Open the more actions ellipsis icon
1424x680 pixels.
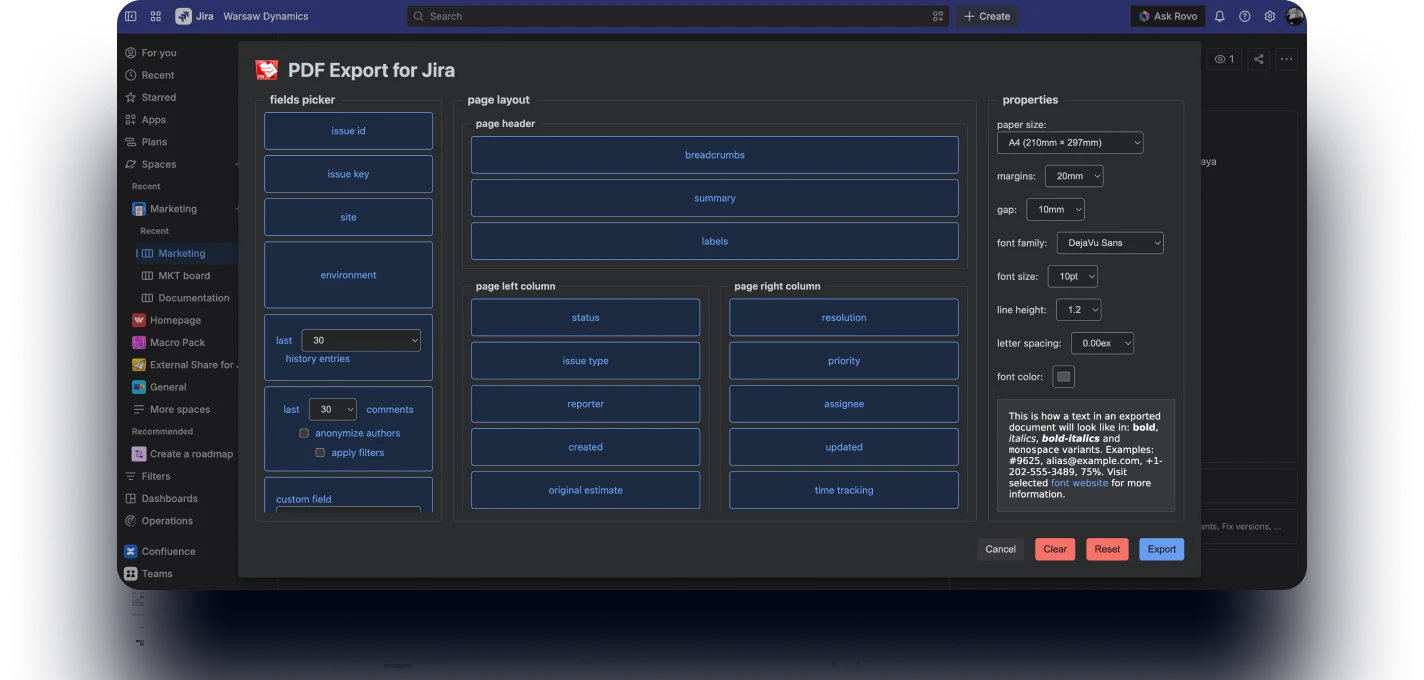(x=1287, y=59)
